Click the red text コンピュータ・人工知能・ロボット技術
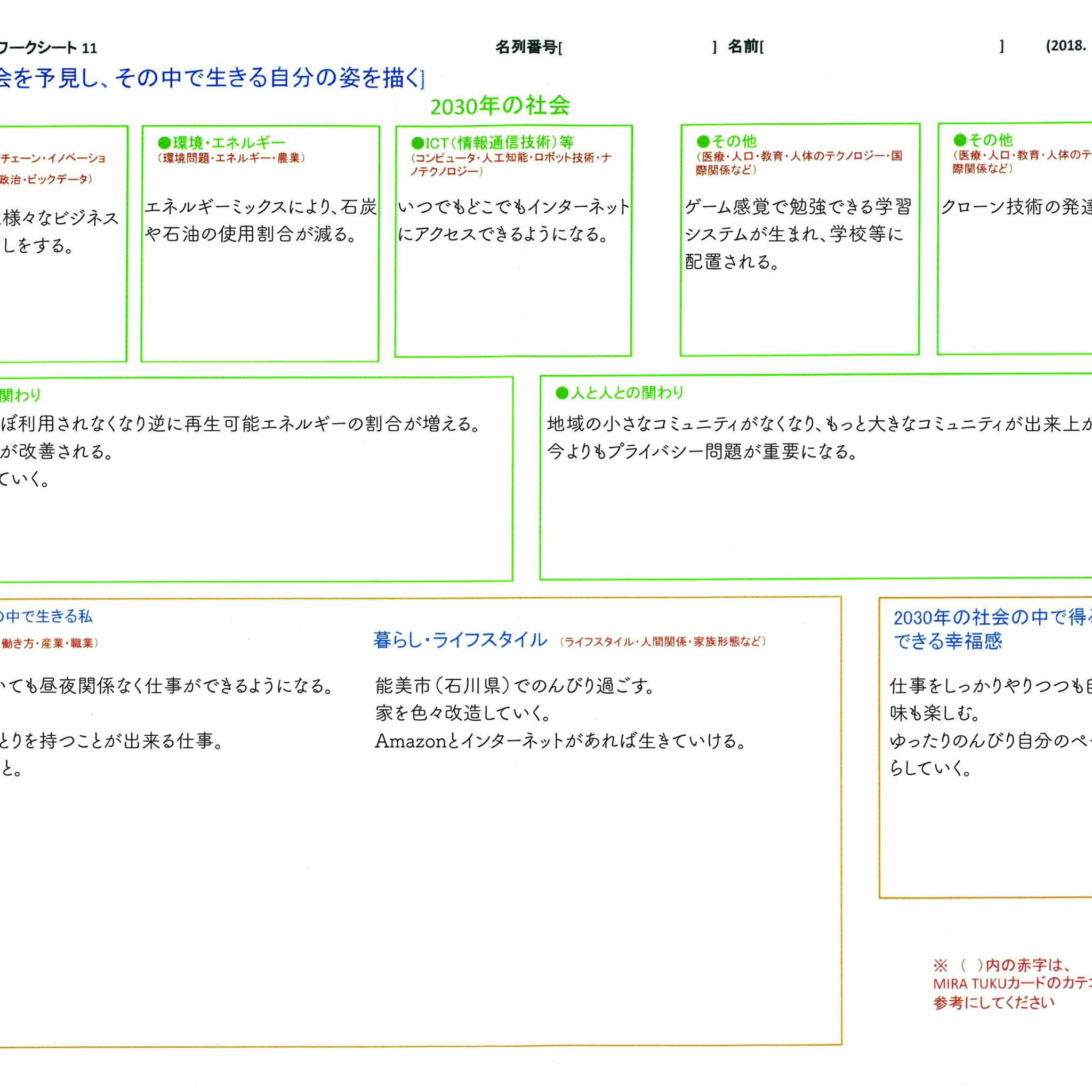1092x1092 pixels. click(505, 158)
